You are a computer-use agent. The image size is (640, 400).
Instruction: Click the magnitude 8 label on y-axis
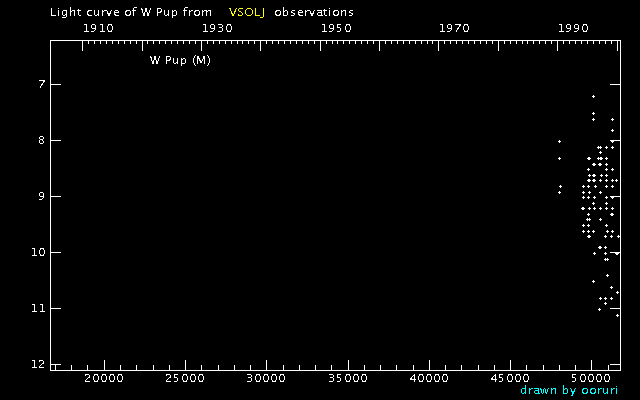pos(40,140)
